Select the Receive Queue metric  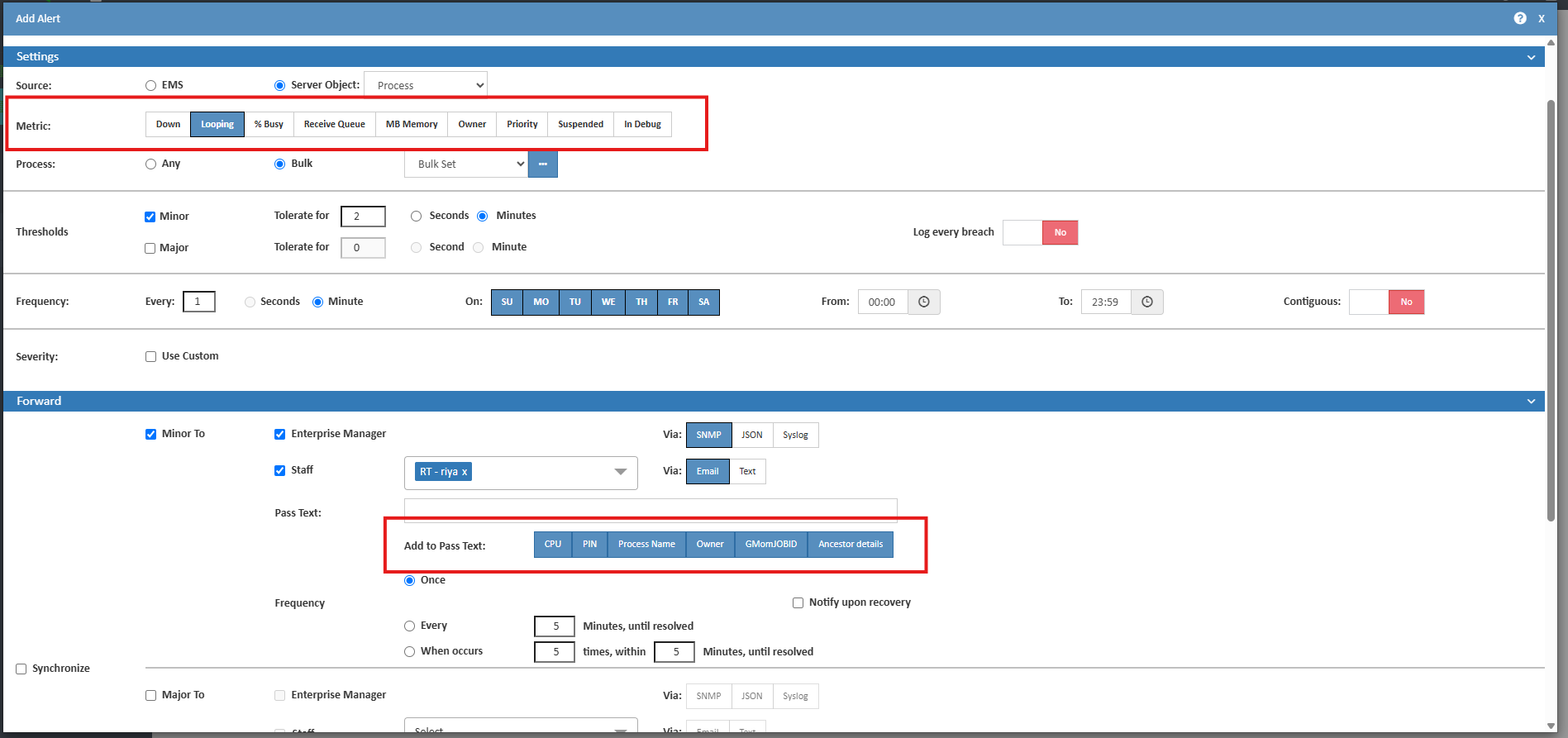334,124
